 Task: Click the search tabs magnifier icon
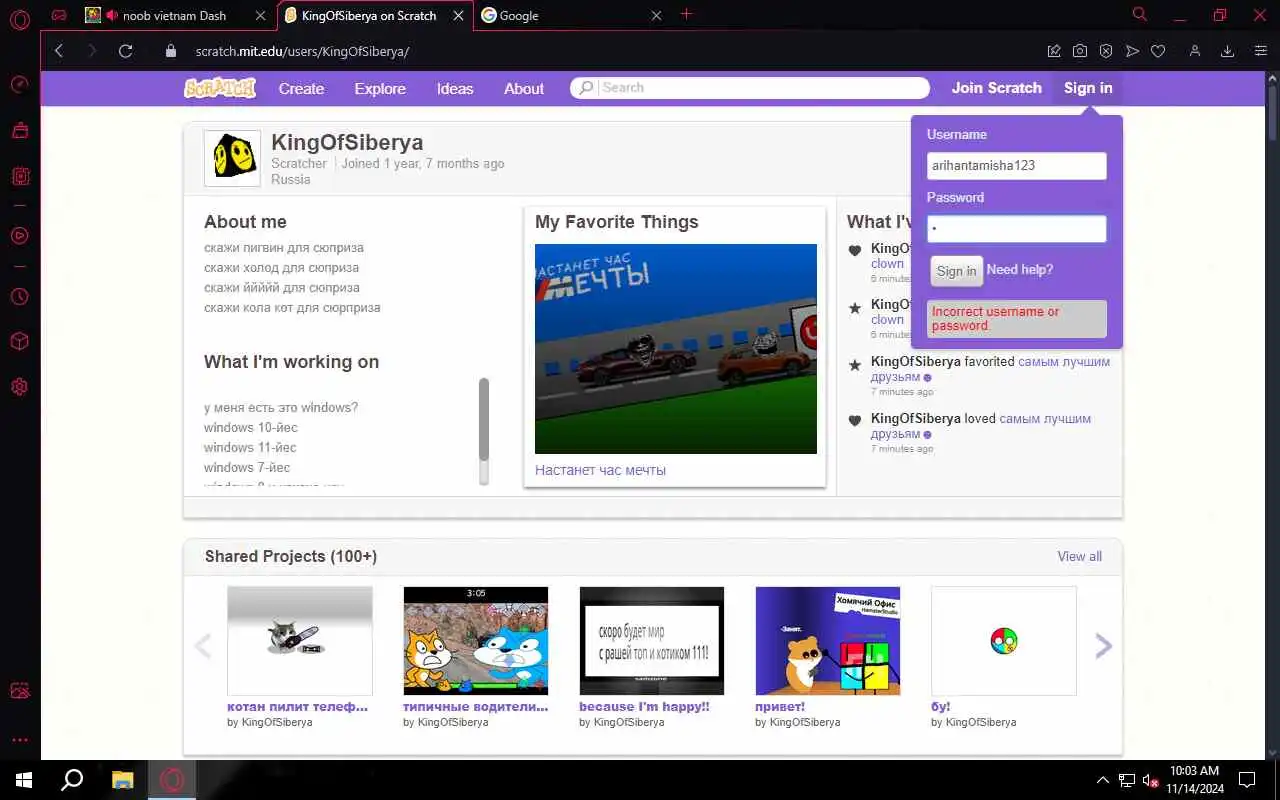tap(1139, 15)
